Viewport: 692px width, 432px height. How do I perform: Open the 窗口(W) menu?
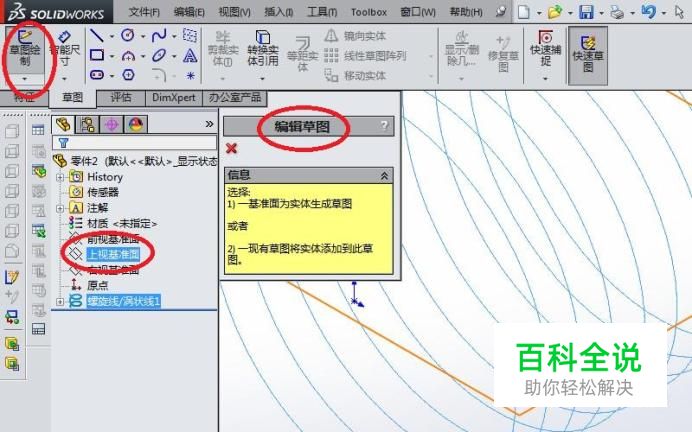pyautogui.click(x=417, y=12)
